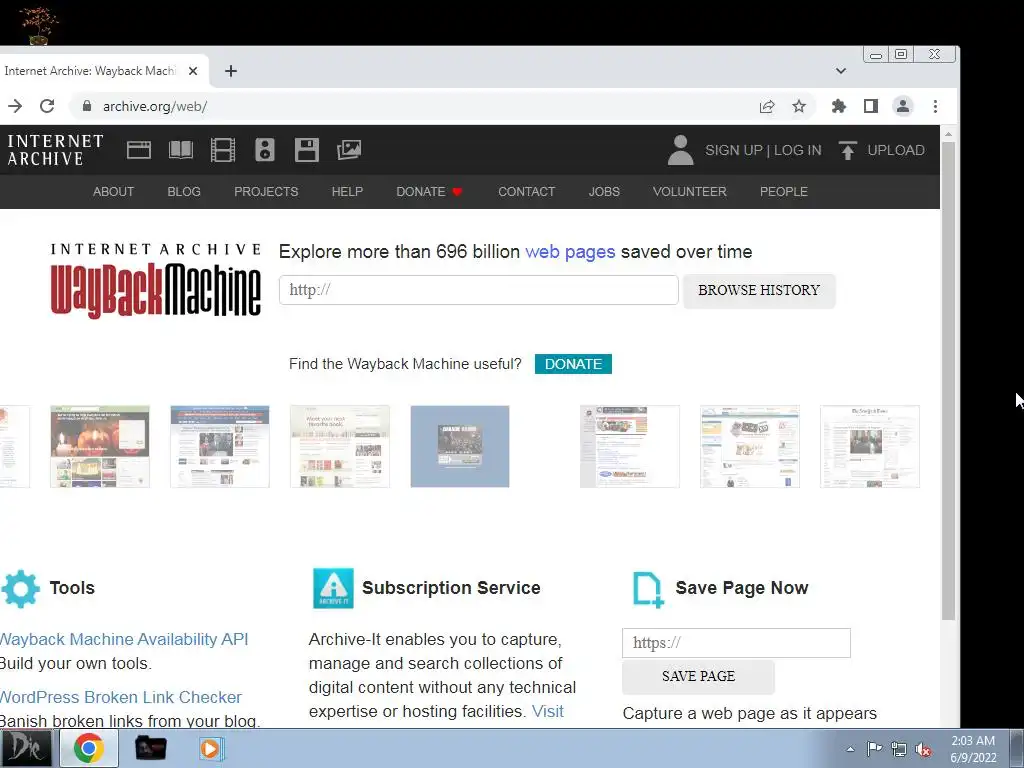Share this page via the share icon

click(x=767, y=106)
